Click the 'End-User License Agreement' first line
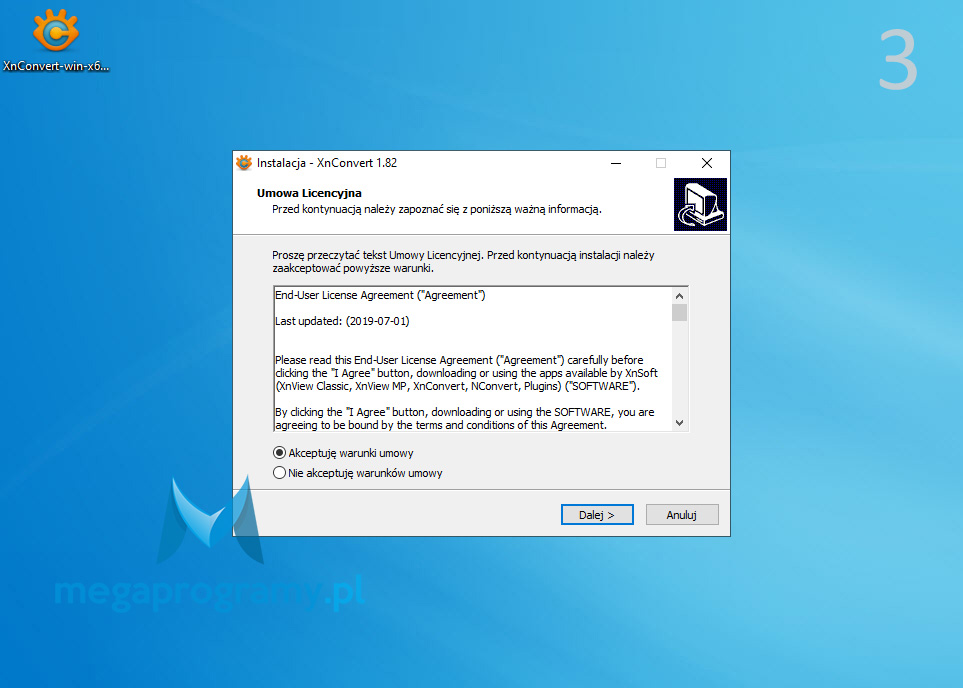The image size is (963, 688). point(380,295)
